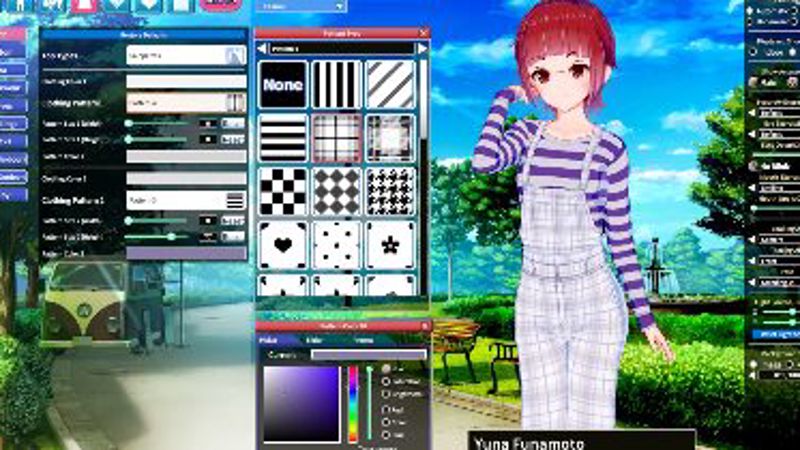Click the blue highlighted button in right panel
The height and width of the screenshot is (450, 800).
(x=776, y=335)
